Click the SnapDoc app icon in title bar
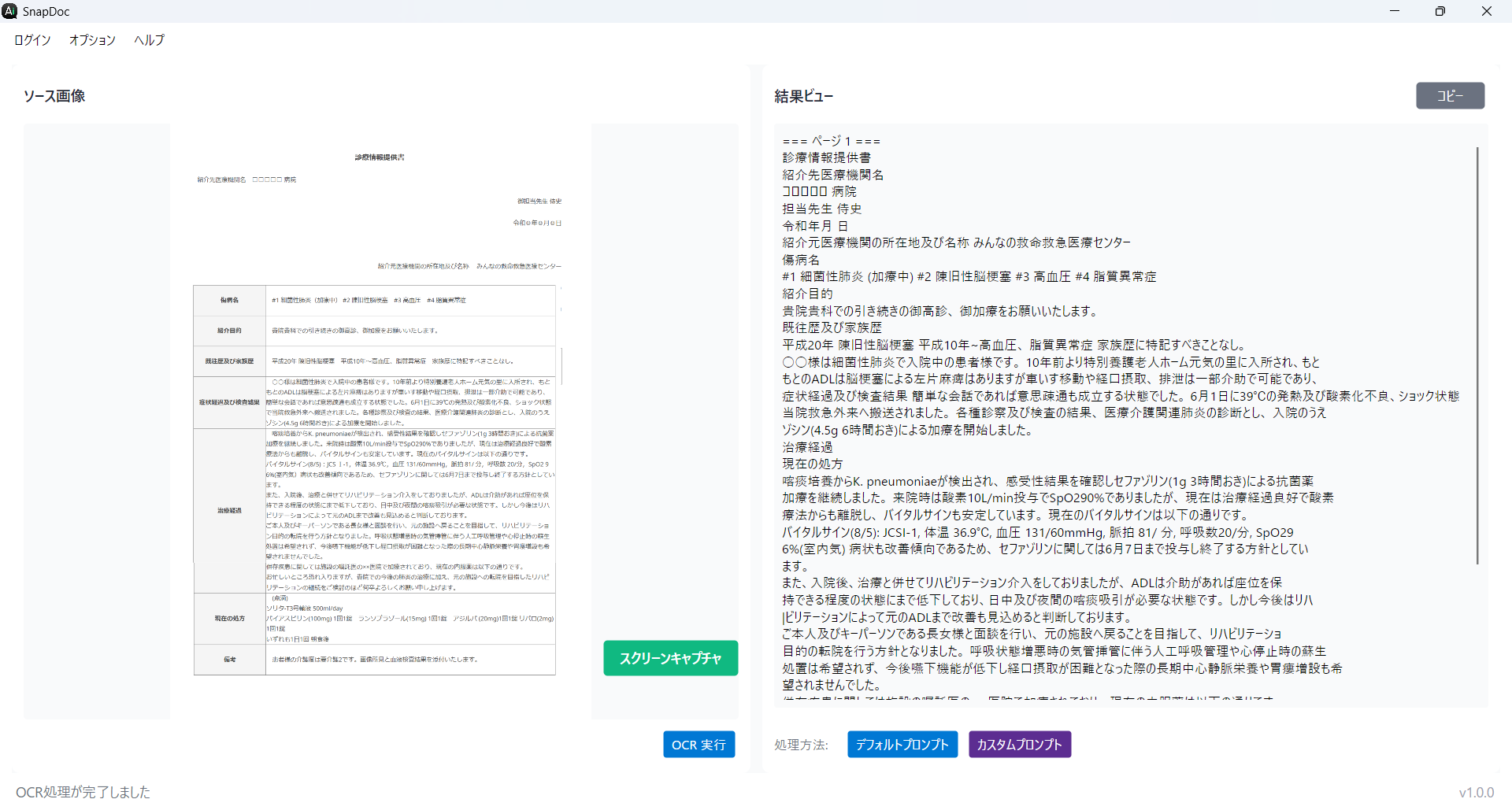Screen dimensions: 1512x799 (9, 11)
